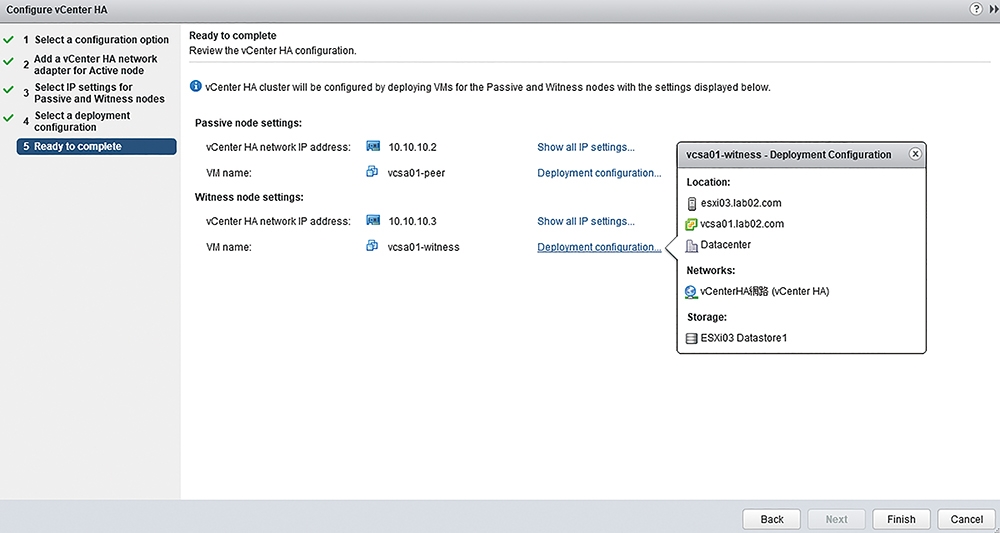Show all IP settings for Witness node

click(586, 221)
